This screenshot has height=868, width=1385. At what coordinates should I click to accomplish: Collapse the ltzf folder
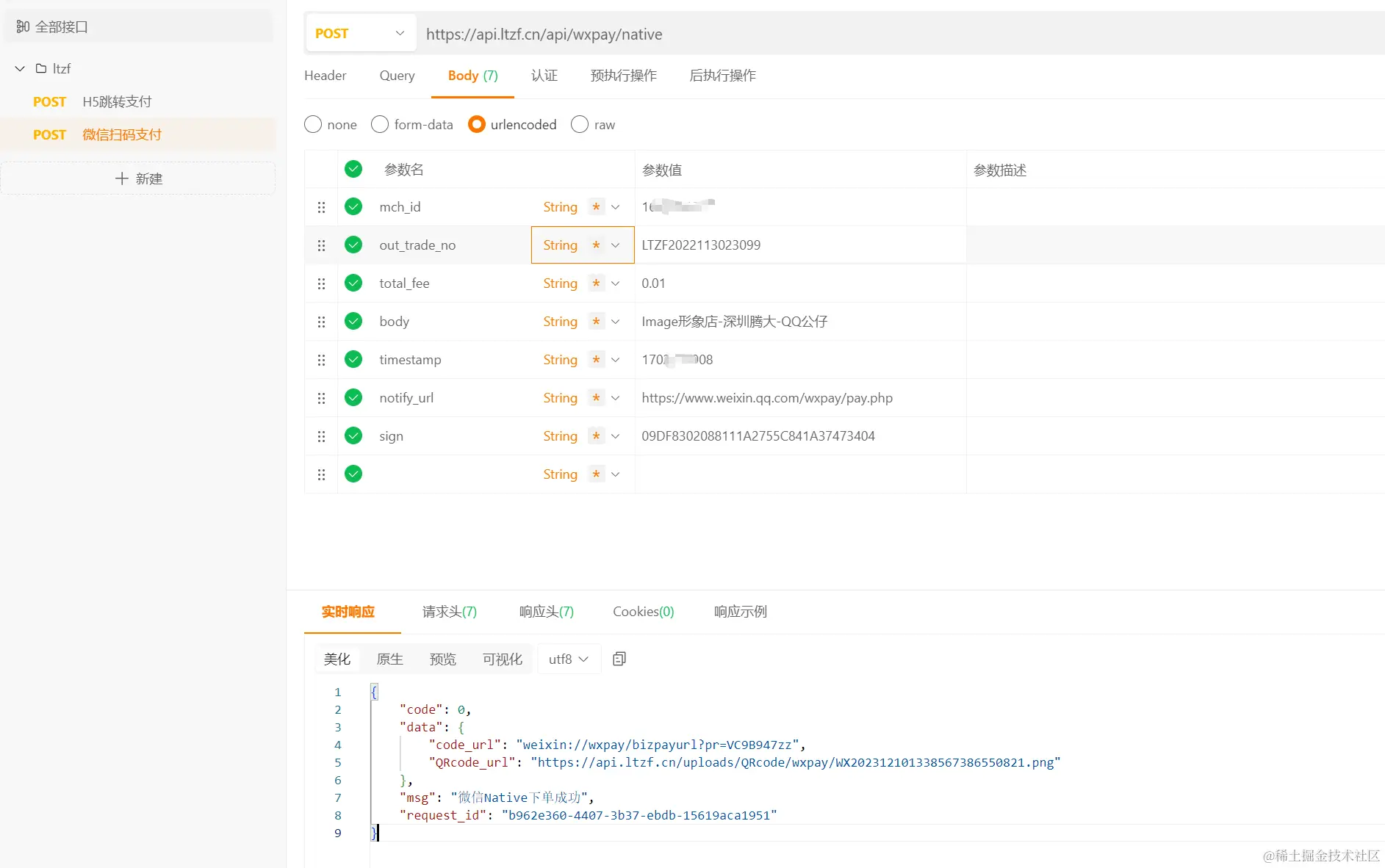pos(20,68)
